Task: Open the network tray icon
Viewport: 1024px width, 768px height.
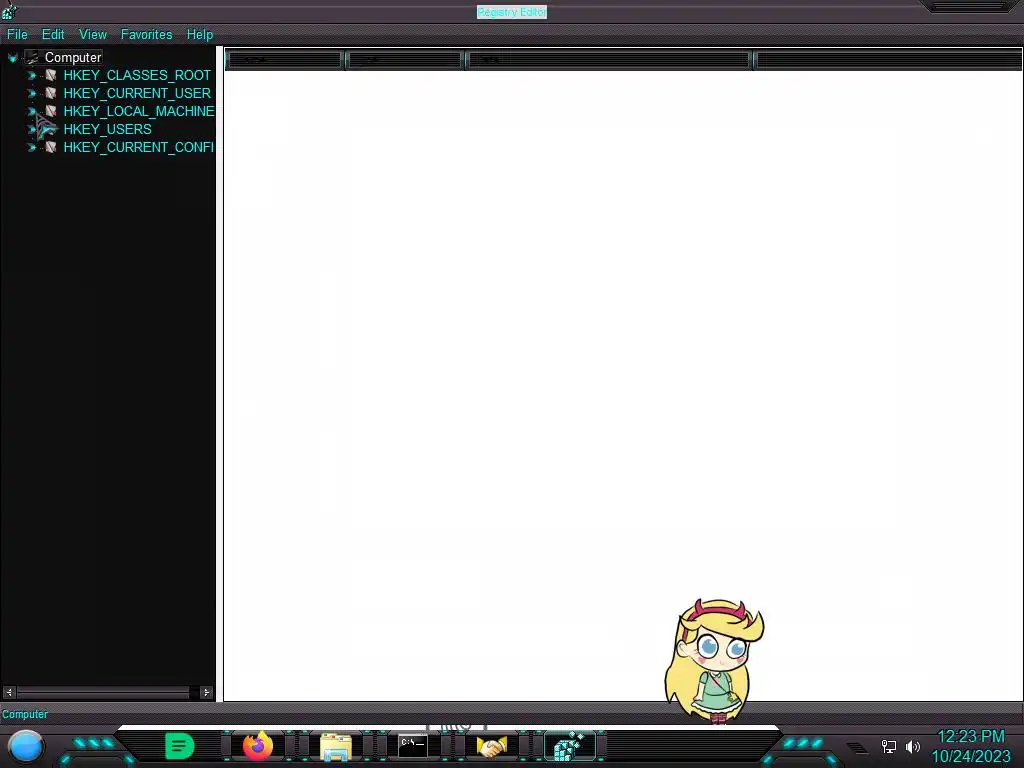Action: coord(888,746)
